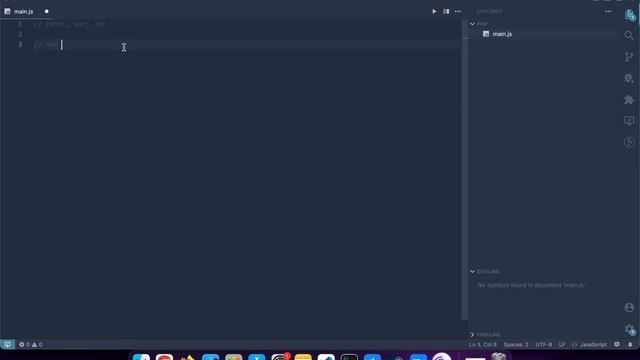
Task: Open the Source Control view
Action: (x=629, y=57)
